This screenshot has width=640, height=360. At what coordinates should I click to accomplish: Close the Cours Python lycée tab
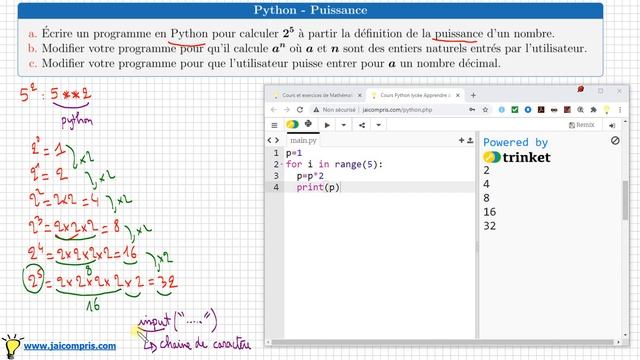point(458,95)
